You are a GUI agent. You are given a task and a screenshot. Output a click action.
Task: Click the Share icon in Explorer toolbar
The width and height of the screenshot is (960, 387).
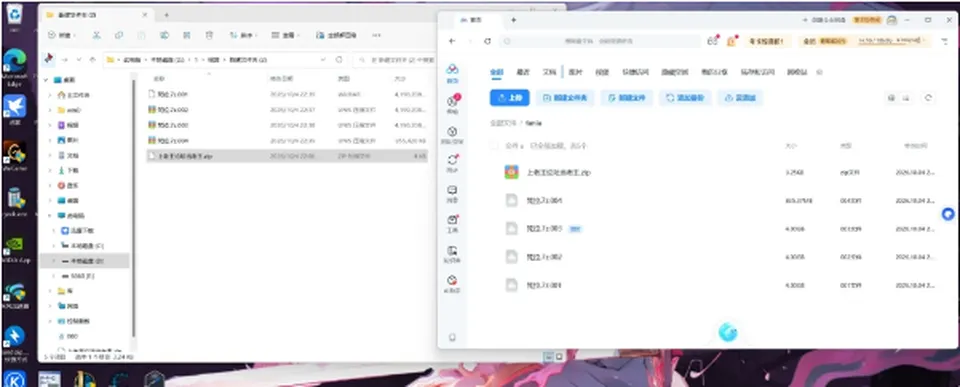coord(187,36)
